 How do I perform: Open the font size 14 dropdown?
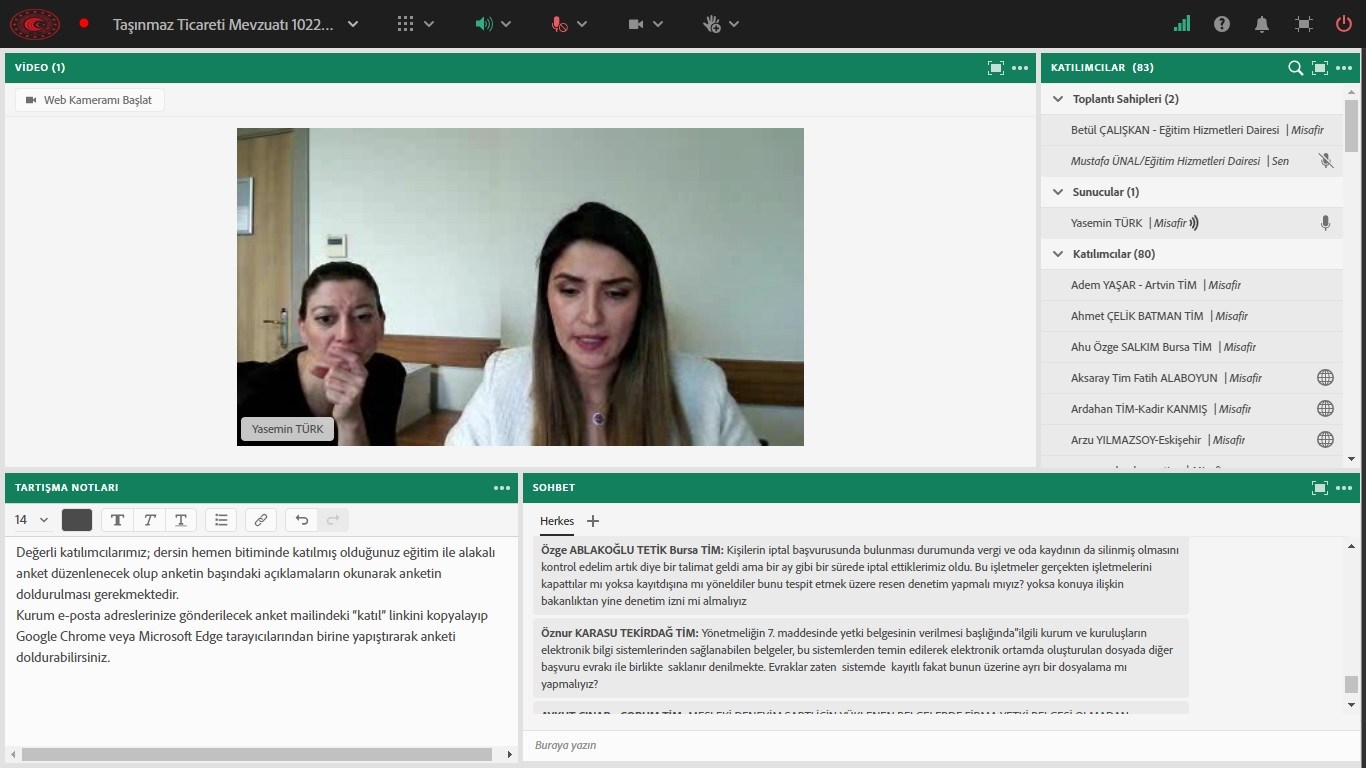click(x=31, y=520)
